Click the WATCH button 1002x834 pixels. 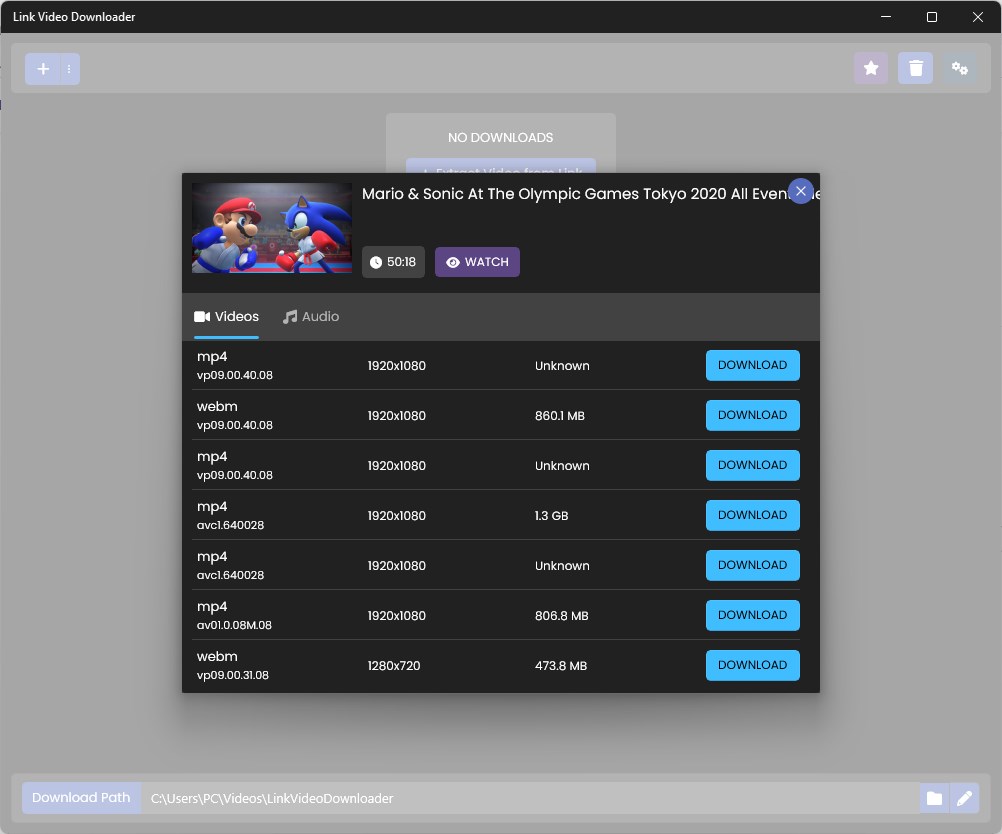[477, 262]
